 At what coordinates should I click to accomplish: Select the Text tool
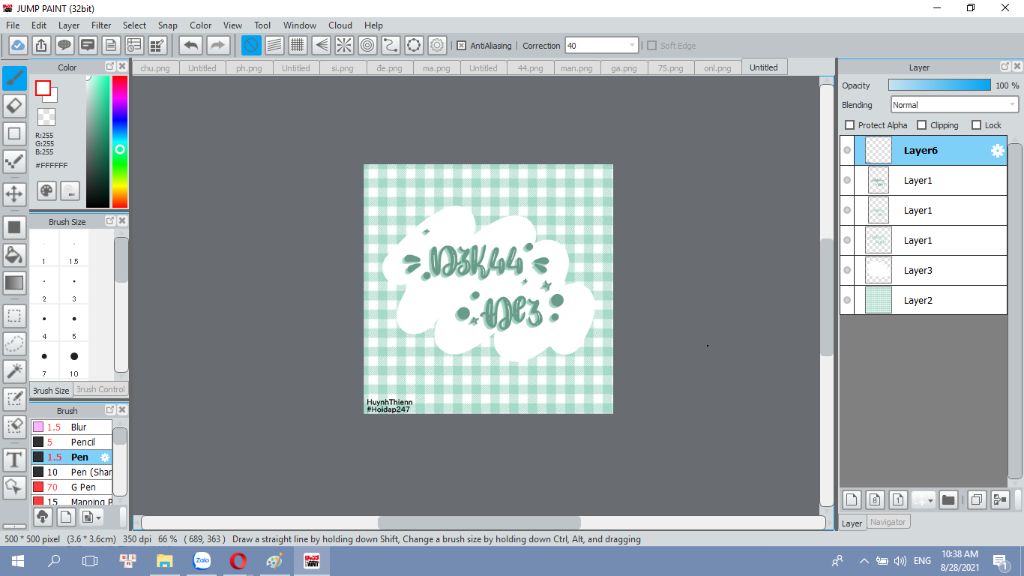coord(14,460)
